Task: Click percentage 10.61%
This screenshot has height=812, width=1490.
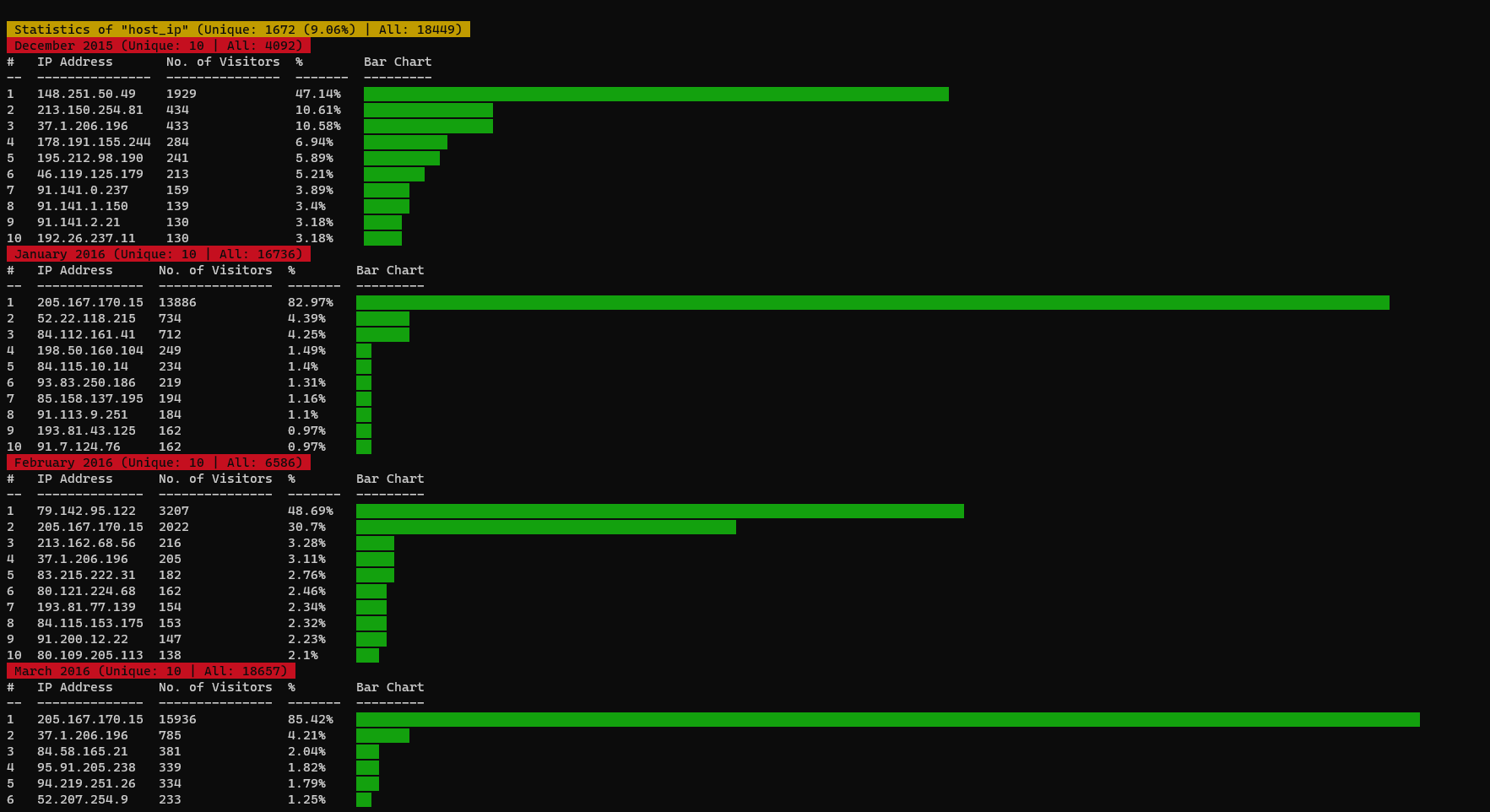Action: click(318, 110)
